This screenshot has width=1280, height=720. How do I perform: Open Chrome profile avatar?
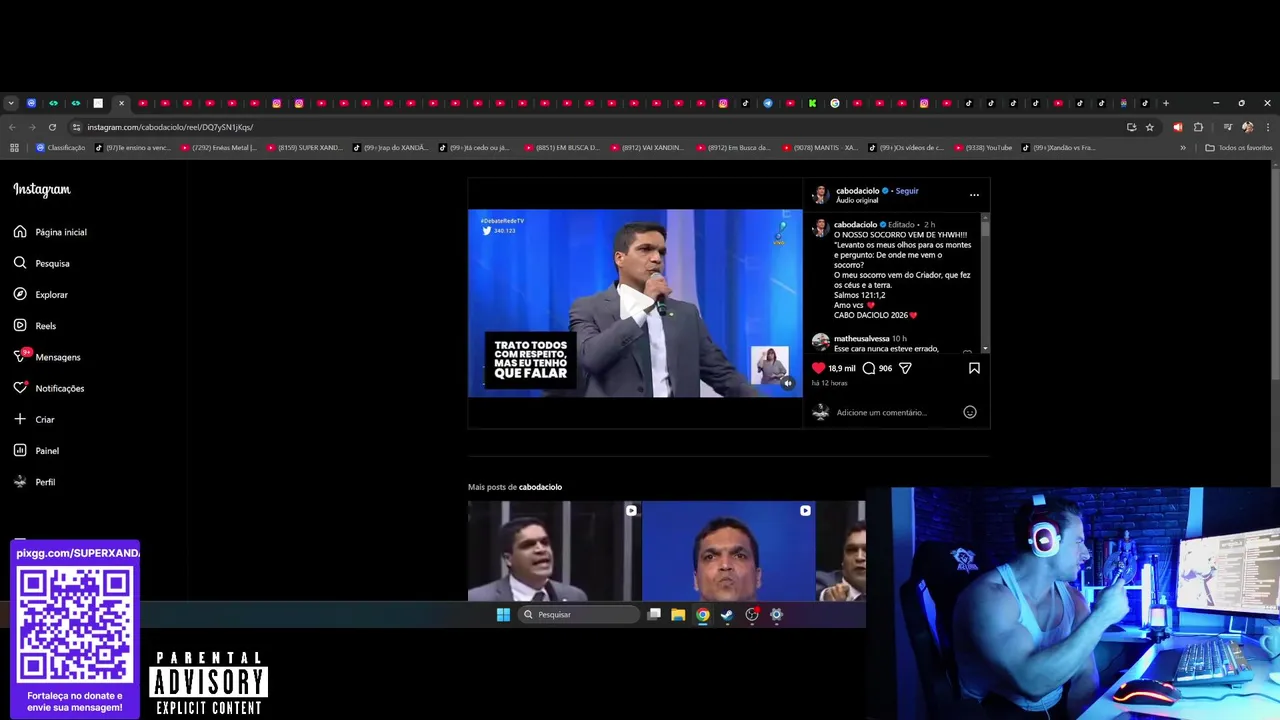coord(1247,127)
